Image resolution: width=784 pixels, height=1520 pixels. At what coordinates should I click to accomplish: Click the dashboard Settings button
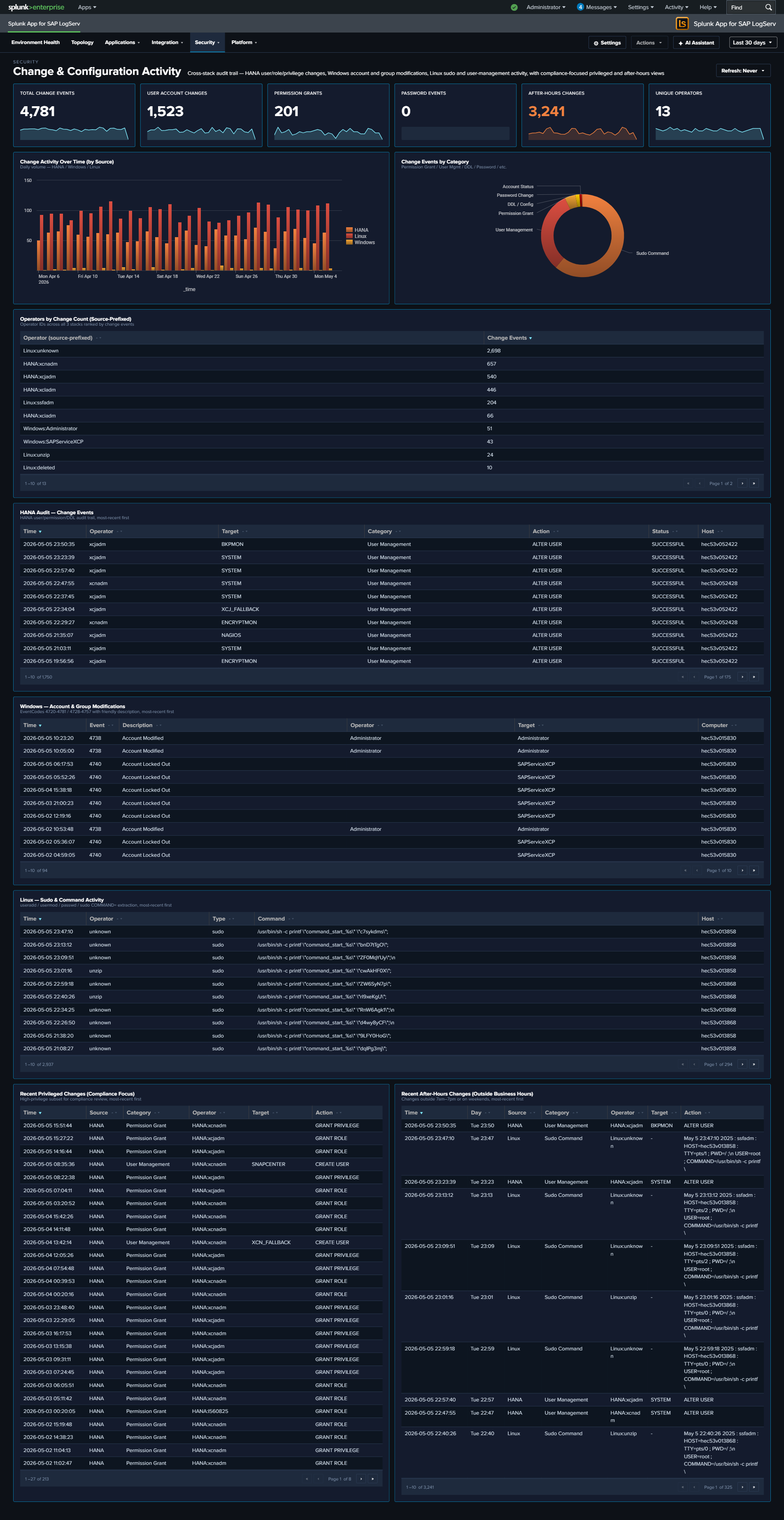607,42
